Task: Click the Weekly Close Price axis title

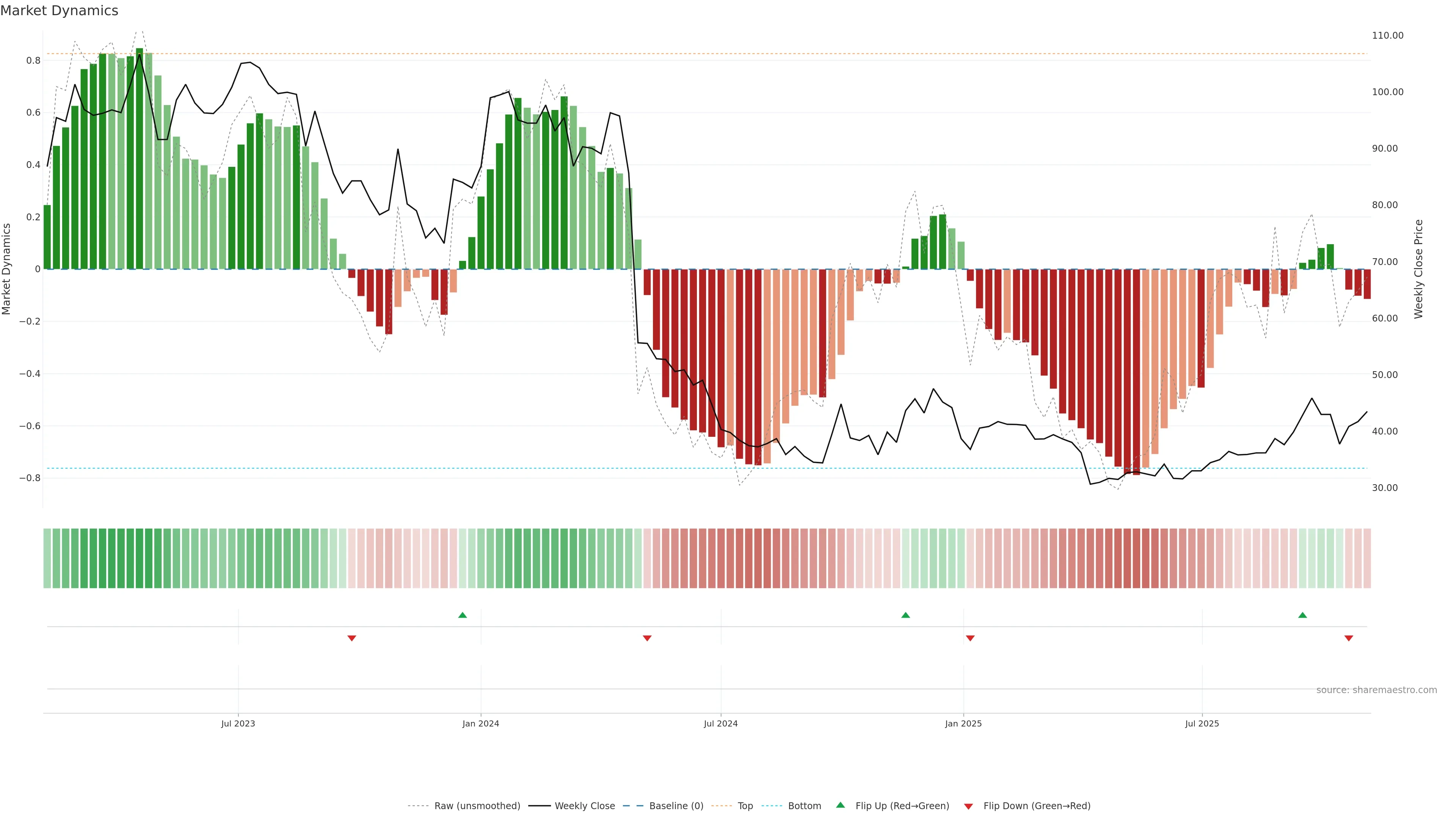Action: (1418, 269)
